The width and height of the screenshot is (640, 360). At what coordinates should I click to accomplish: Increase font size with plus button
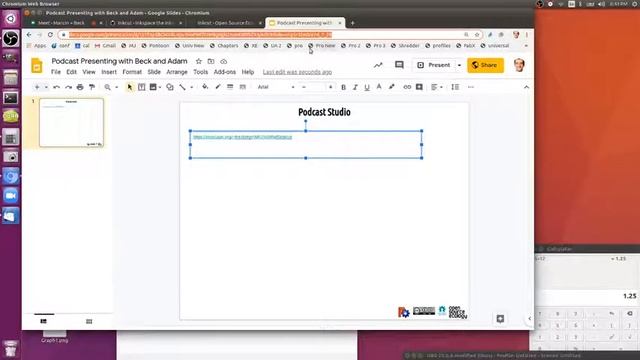pos(330,87)
